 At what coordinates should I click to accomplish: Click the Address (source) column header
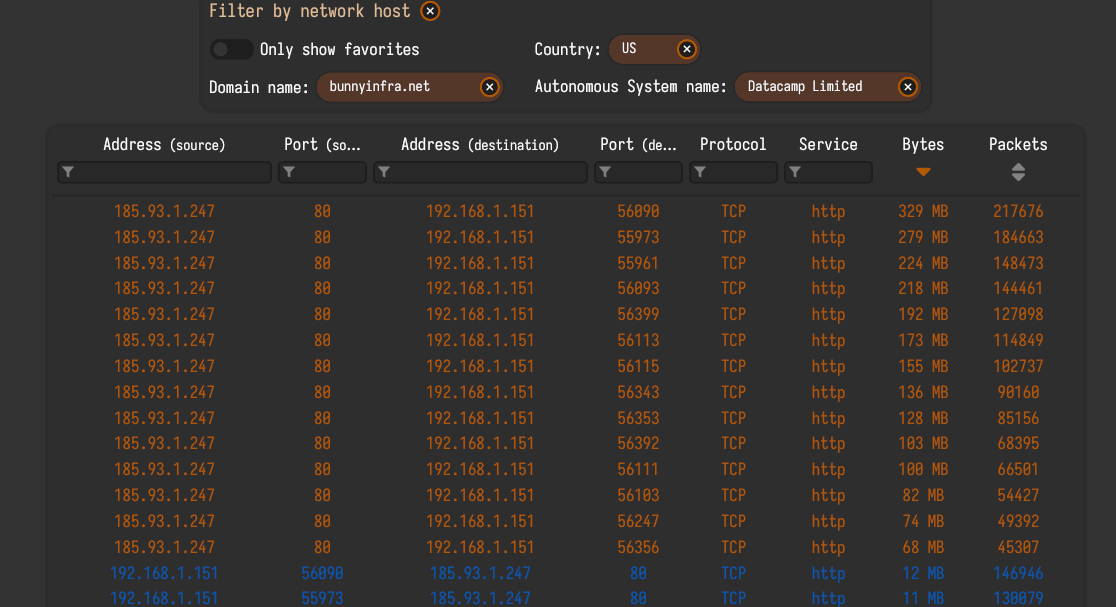(164, 144)
